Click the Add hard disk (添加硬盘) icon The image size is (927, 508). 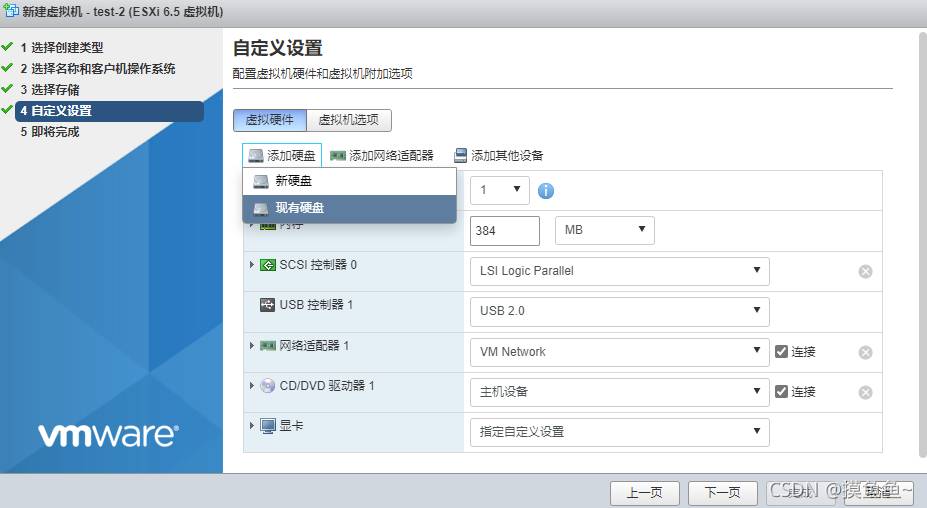256,156
